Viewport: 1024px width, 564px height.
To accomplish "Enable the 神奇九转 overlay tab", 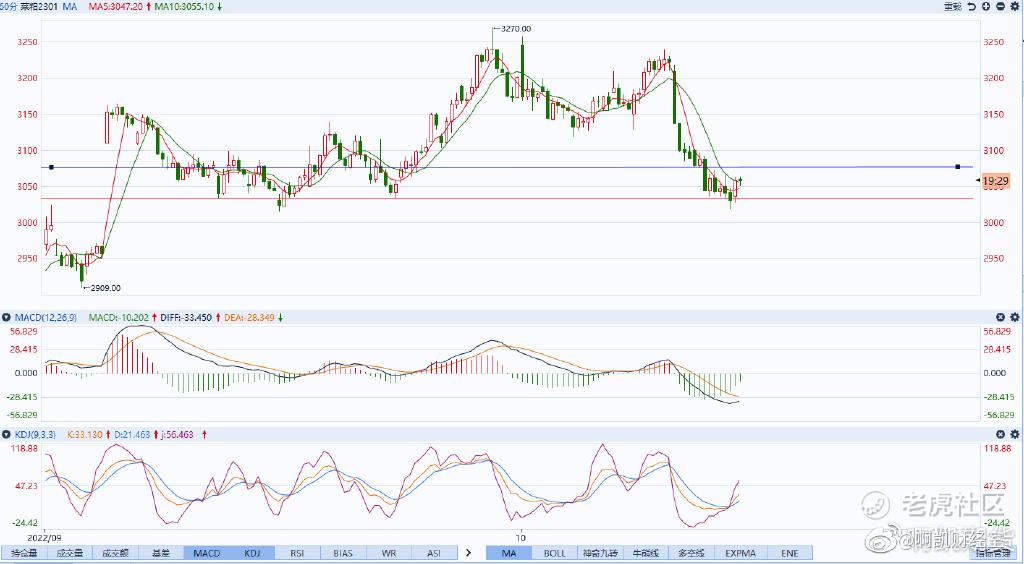I will click(601, 553).
